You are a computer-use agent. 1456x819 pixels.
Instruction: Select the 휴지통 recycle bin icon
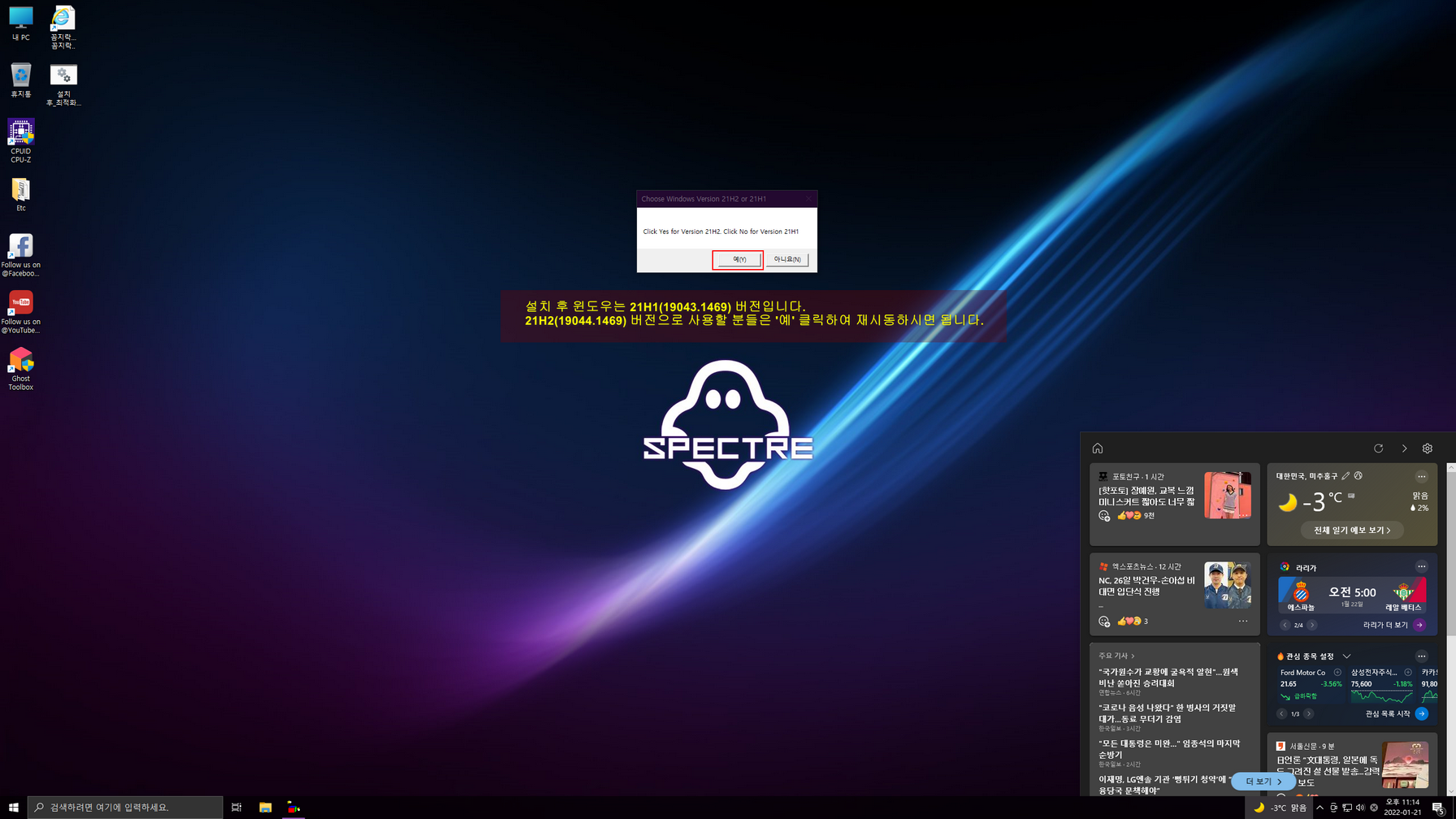(20, 80)
